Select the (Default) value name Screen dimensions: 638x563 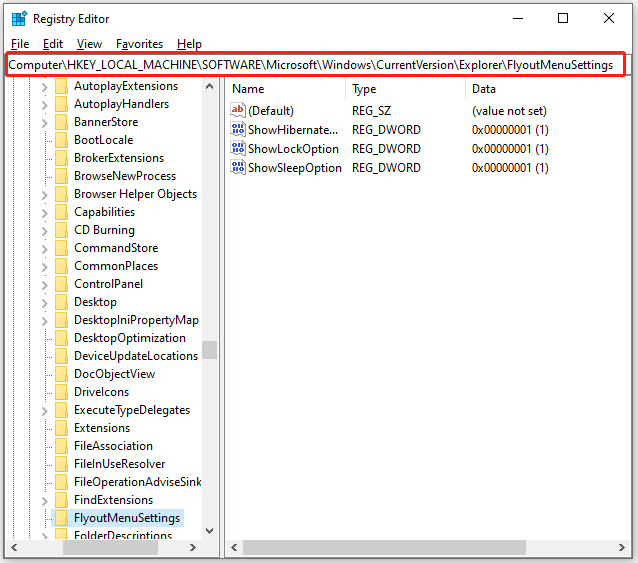271,111
